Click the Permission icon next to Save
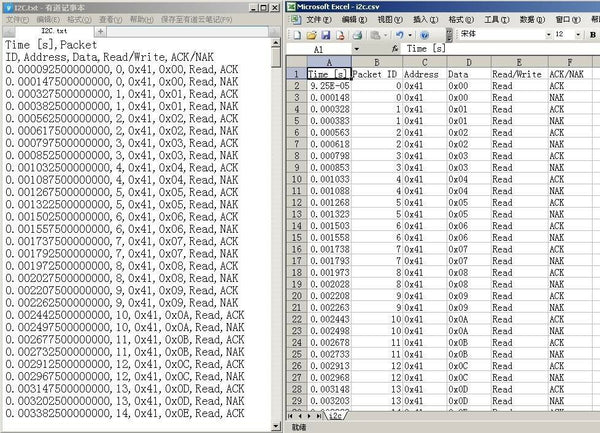 pyautogui.click(x=340, y=35)
